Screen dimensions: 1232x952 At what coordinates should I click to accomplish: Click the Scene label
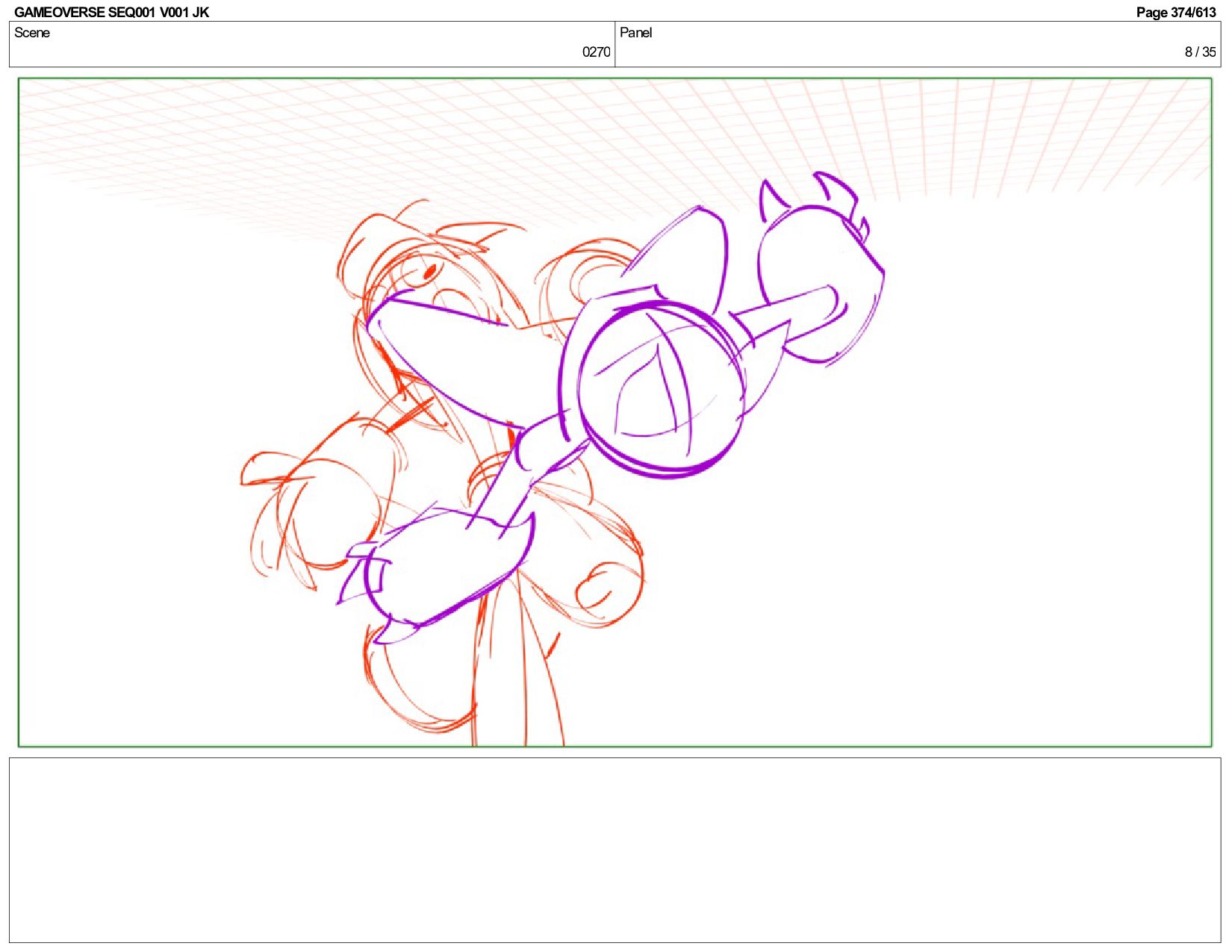32,32
